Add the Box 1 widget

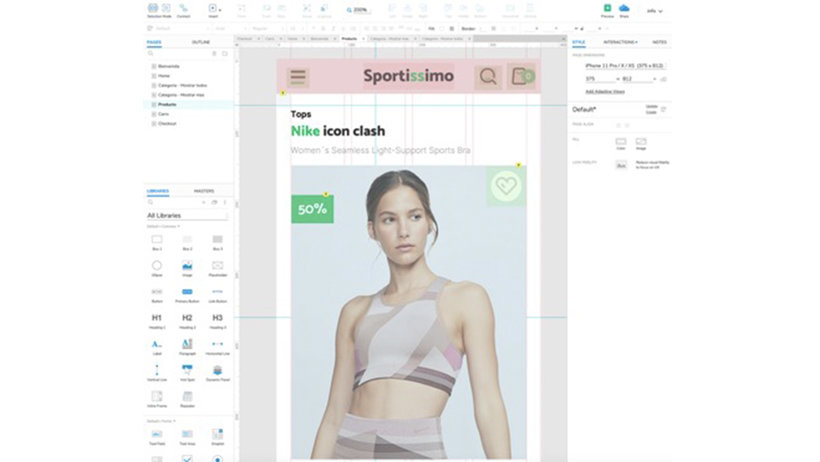click(x=157, y=243)
